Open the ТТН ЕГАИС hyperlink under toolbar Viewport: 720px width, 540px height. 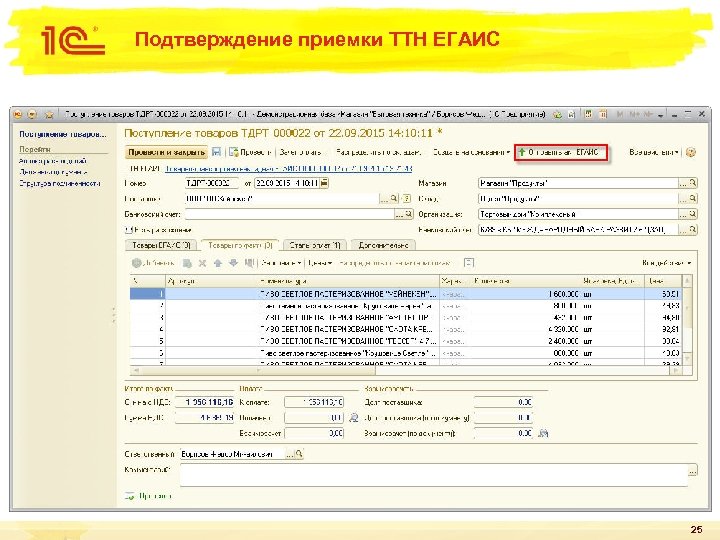tap(288, 169)
